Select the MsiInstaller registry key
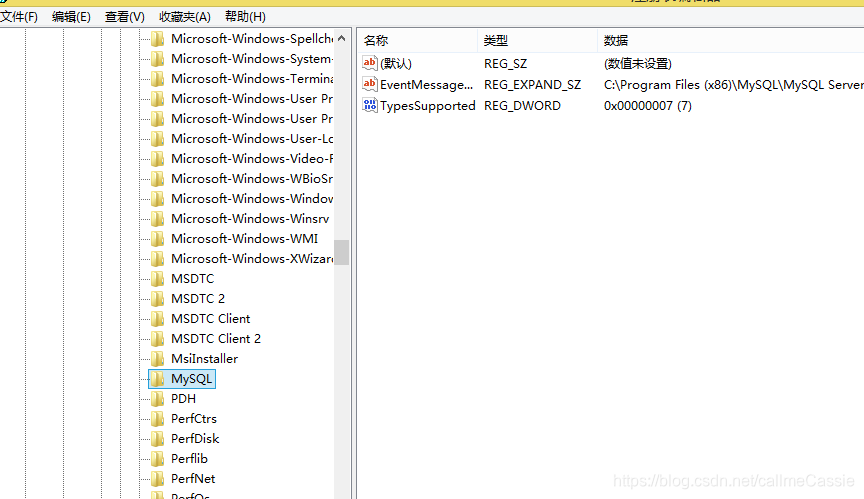864x499 pixels. tap(204, 359)
